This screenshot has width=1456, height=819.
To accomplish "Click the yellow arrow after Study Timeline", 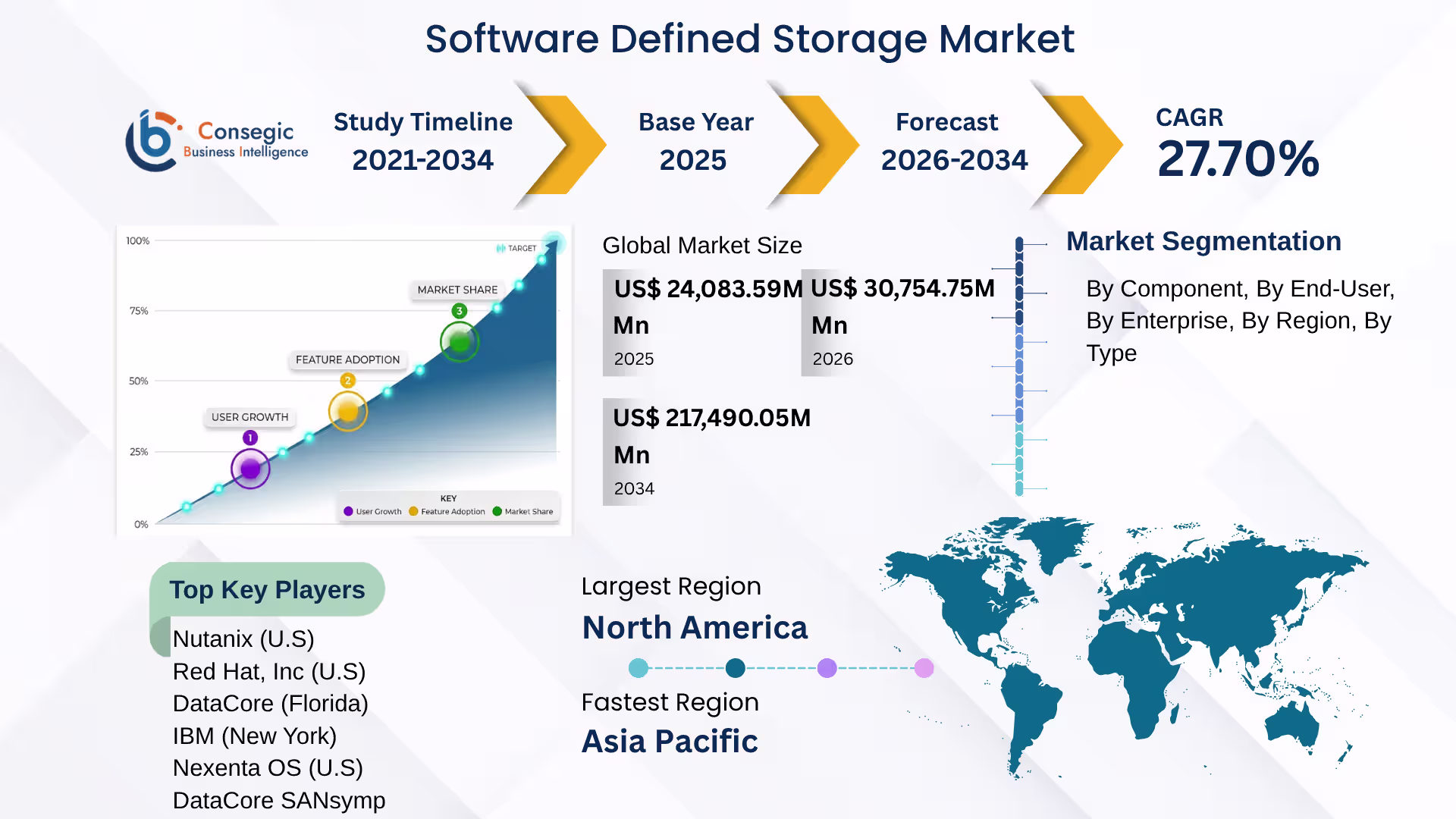I will coord(565,144).
